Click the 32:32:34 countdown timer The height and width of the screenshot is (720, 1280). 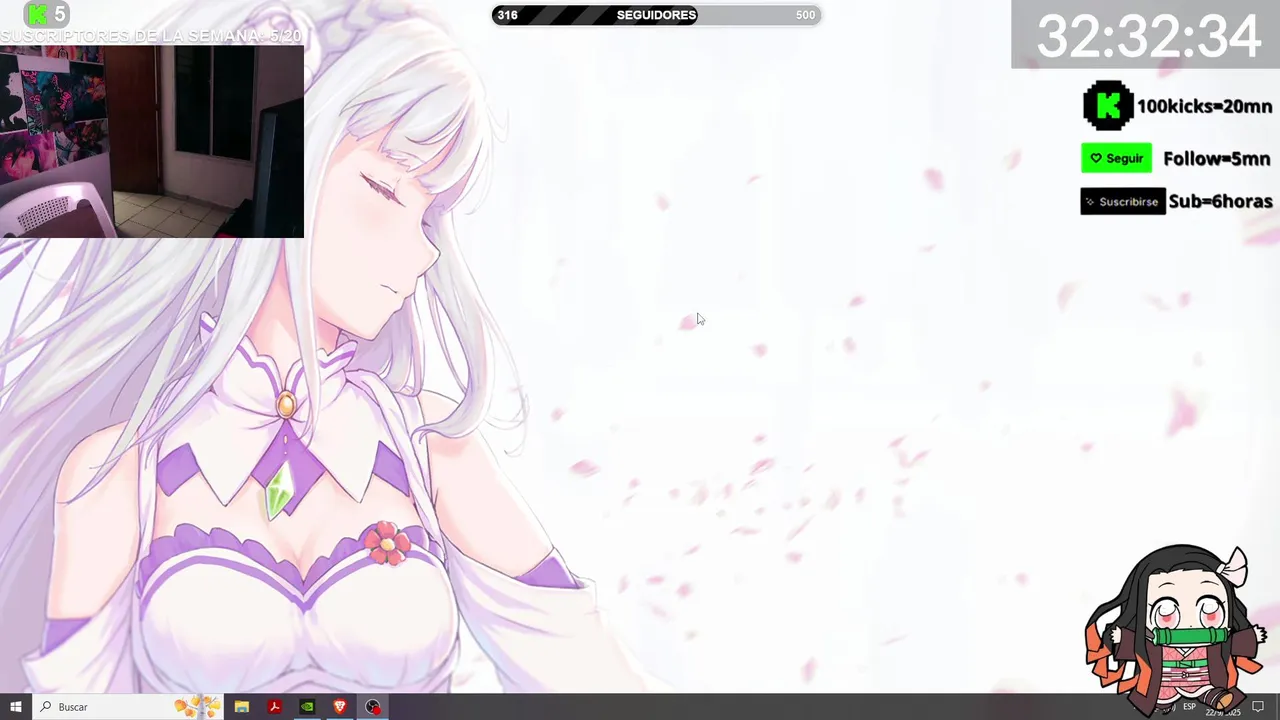pos(1148,36)
